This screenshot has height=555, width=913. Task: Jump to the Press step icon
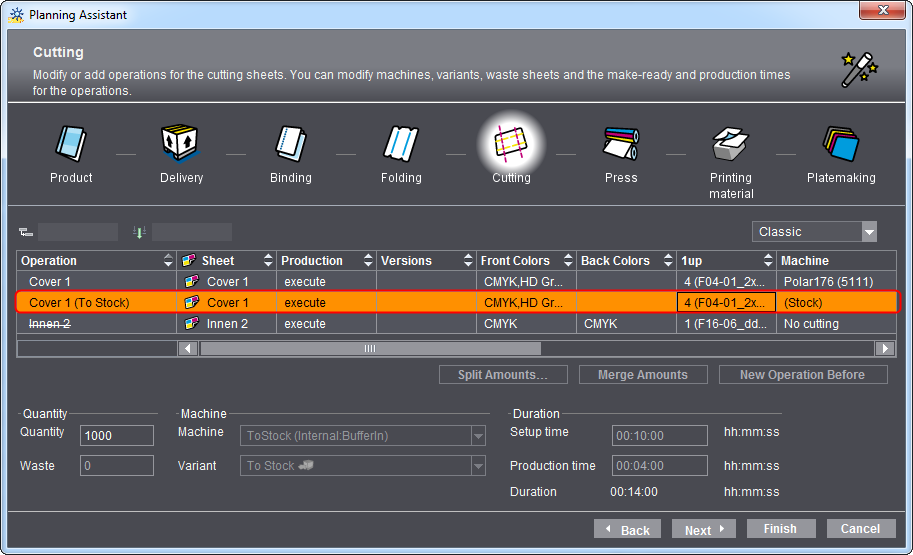[621, 145]
